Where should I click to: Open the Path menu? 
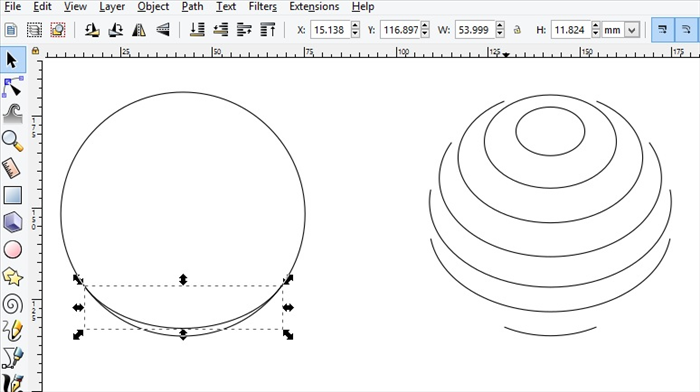coord(192,7)
